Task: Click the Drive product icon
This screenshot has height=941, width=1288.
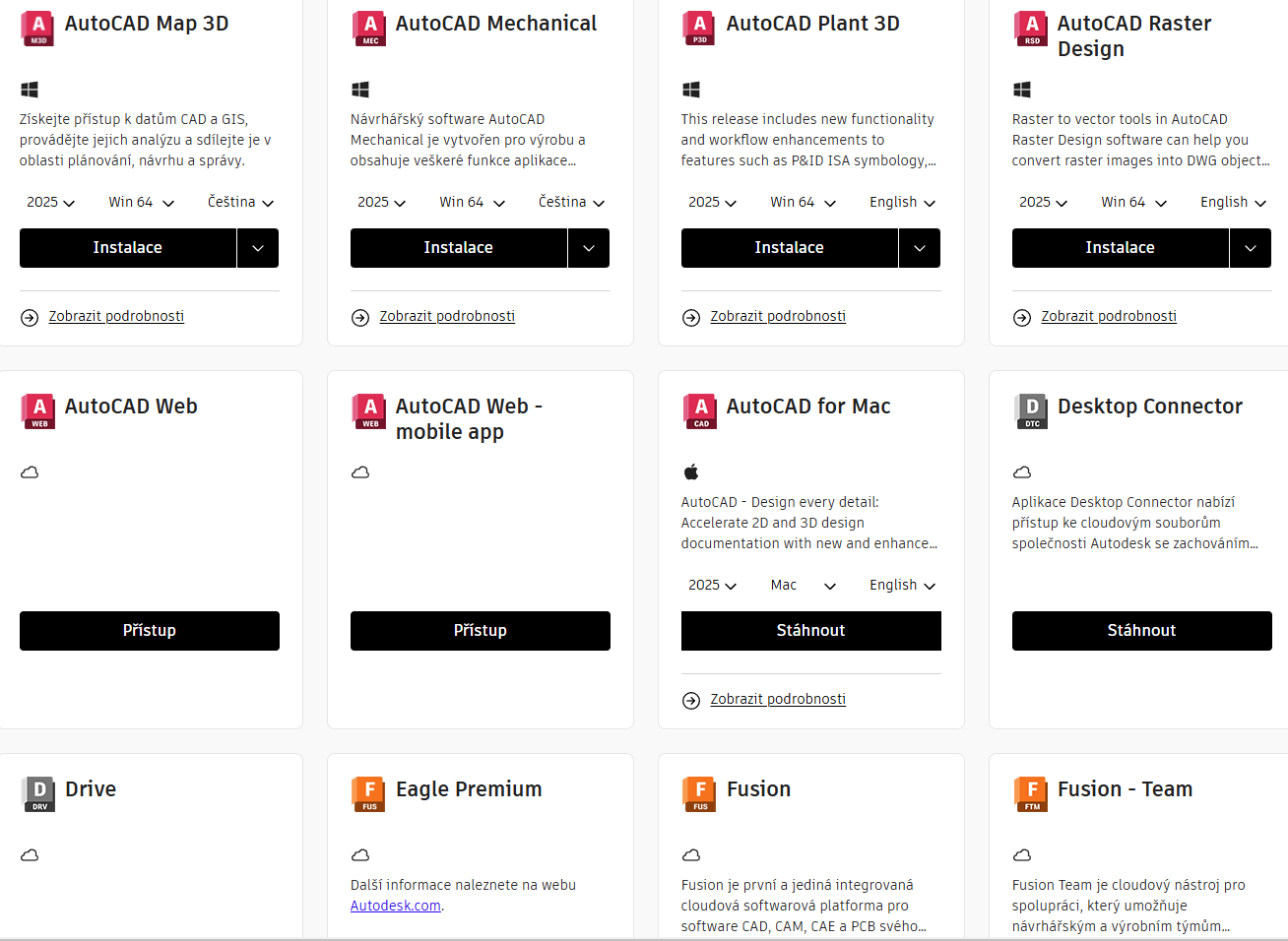Action: click(38, 794)
